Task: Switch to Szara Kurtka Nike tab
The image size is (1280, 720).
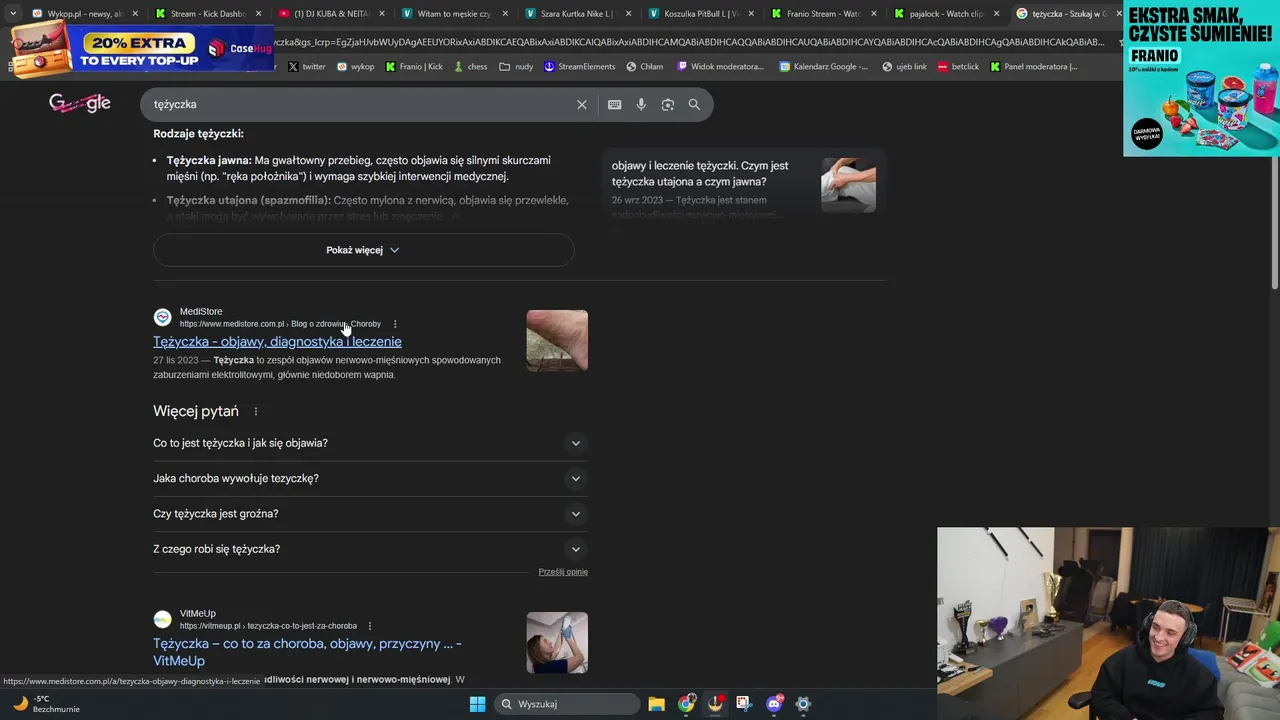Action: 576,14
